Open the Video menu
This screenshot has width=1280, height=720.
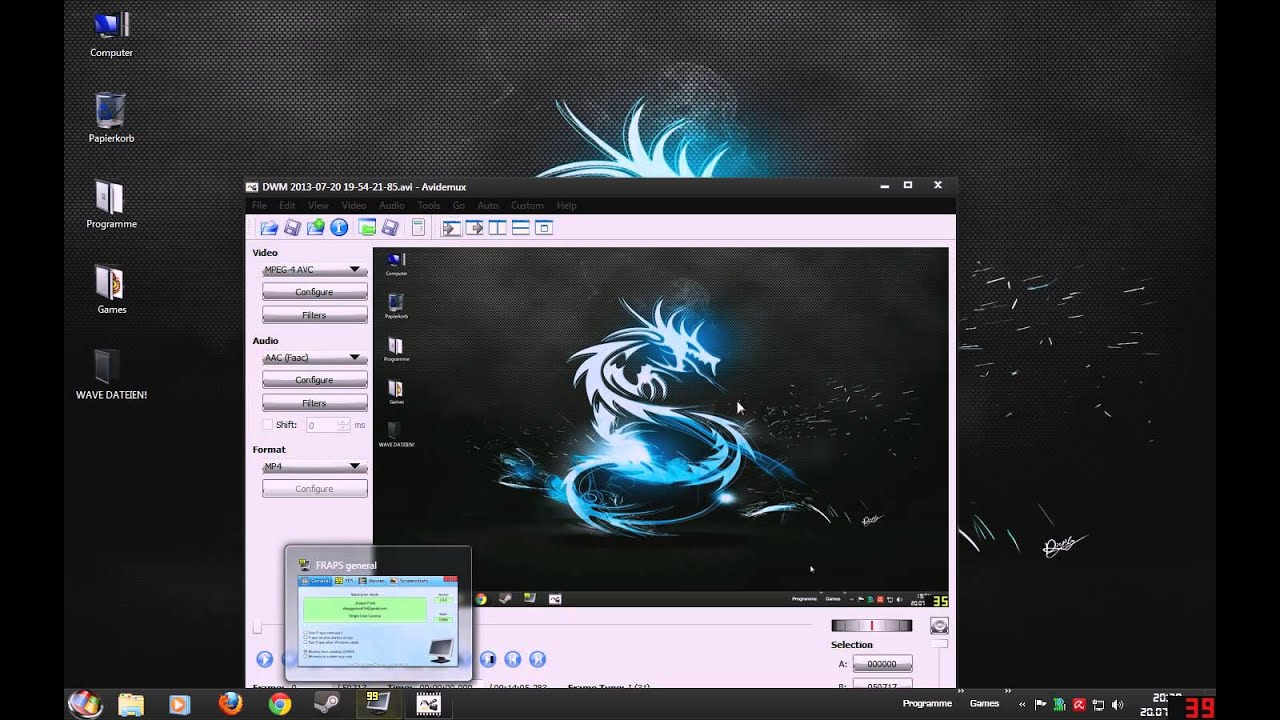(x=354, y=206)
